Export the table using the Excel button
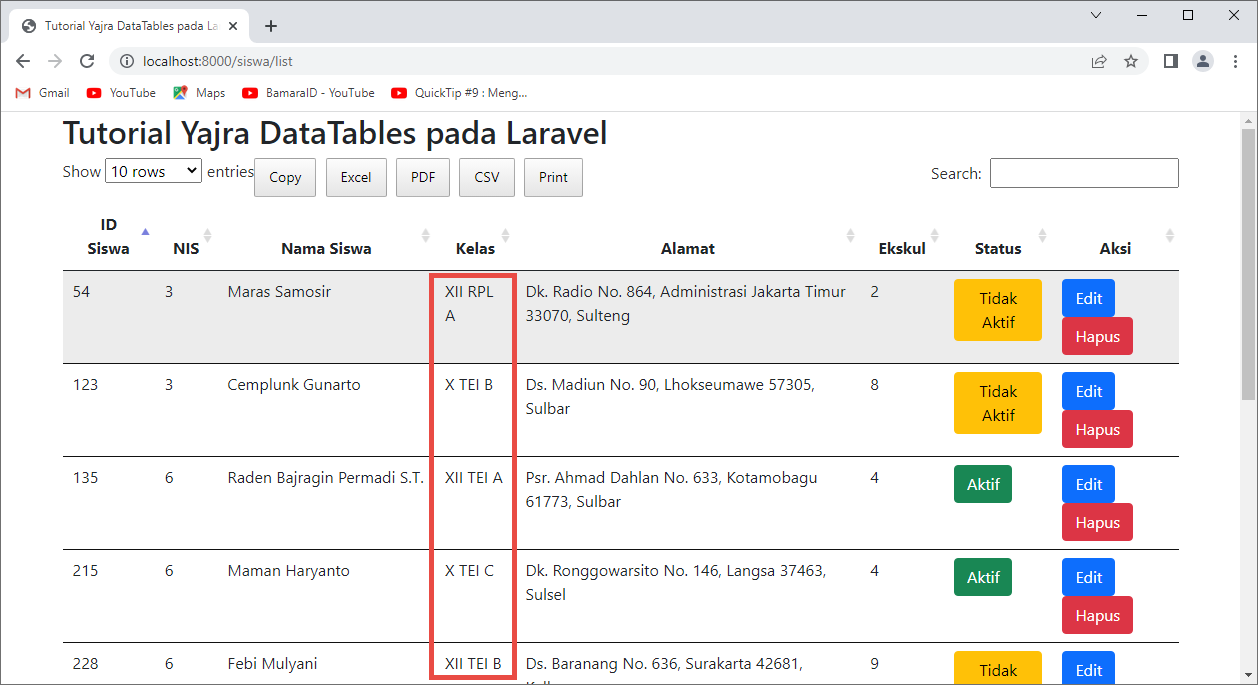 [356, 177]
